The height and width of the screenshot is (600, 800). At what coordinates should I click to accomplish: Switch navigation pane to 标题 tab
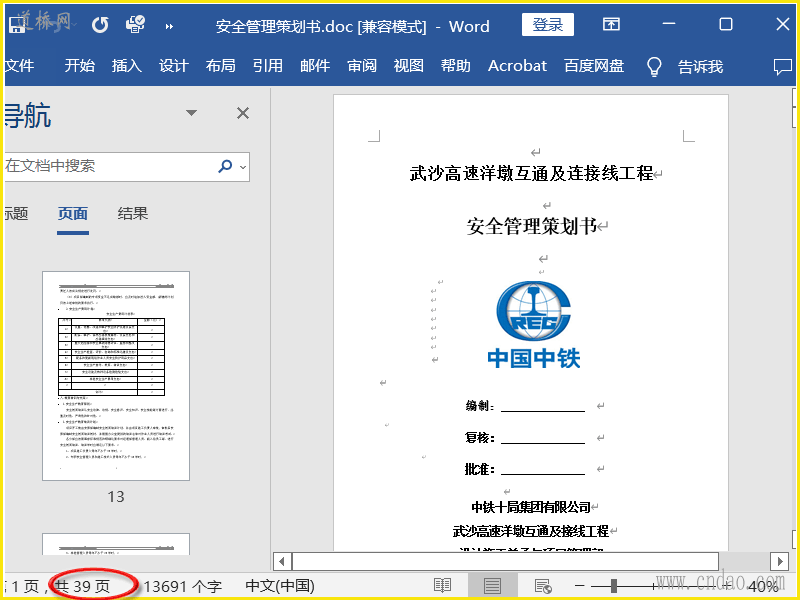coord(16,213)
